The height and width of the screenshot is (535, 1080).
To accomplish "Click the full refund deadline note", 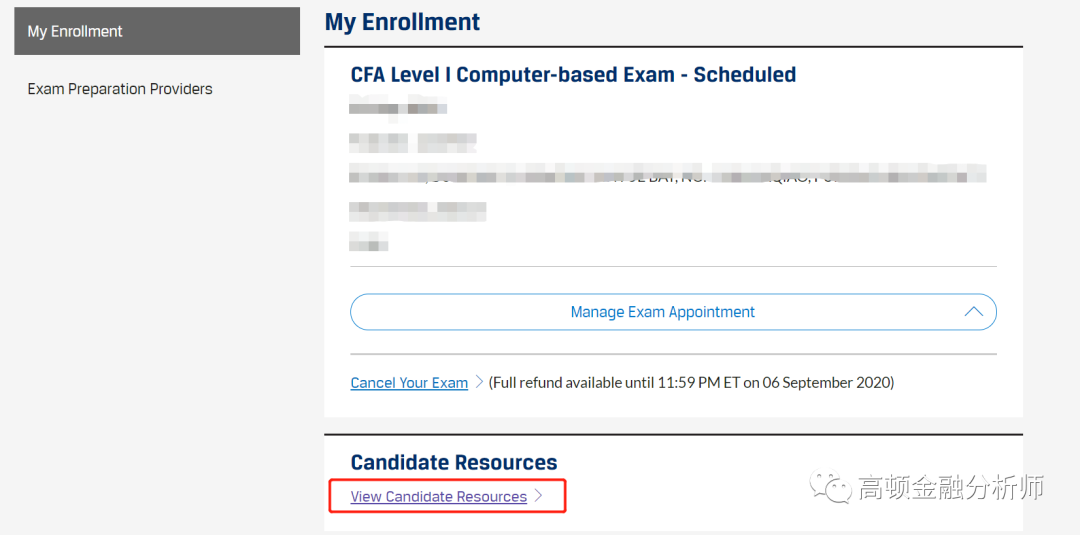I will 691,383.
